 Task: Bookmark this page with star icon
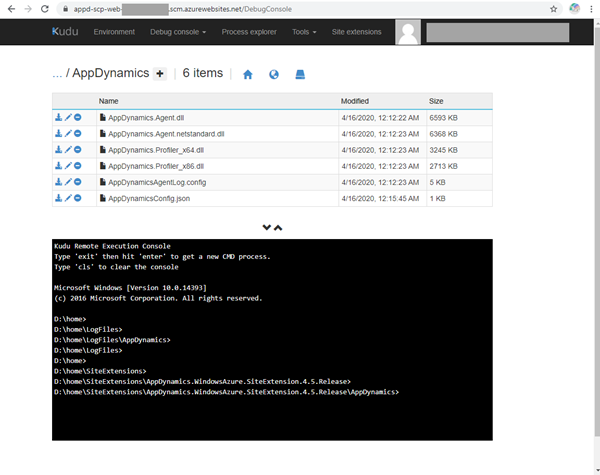553,8
